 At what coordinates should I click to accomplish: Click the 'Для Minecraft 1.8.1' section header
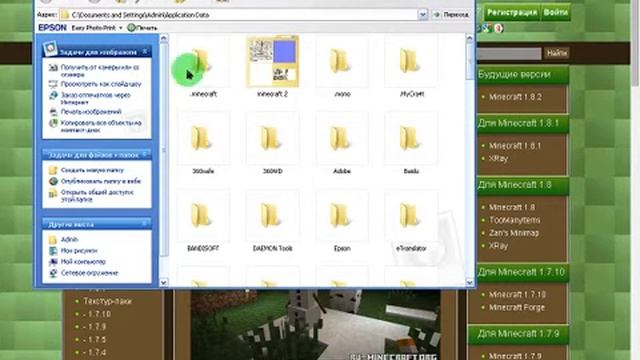click(x=522, y=123)
